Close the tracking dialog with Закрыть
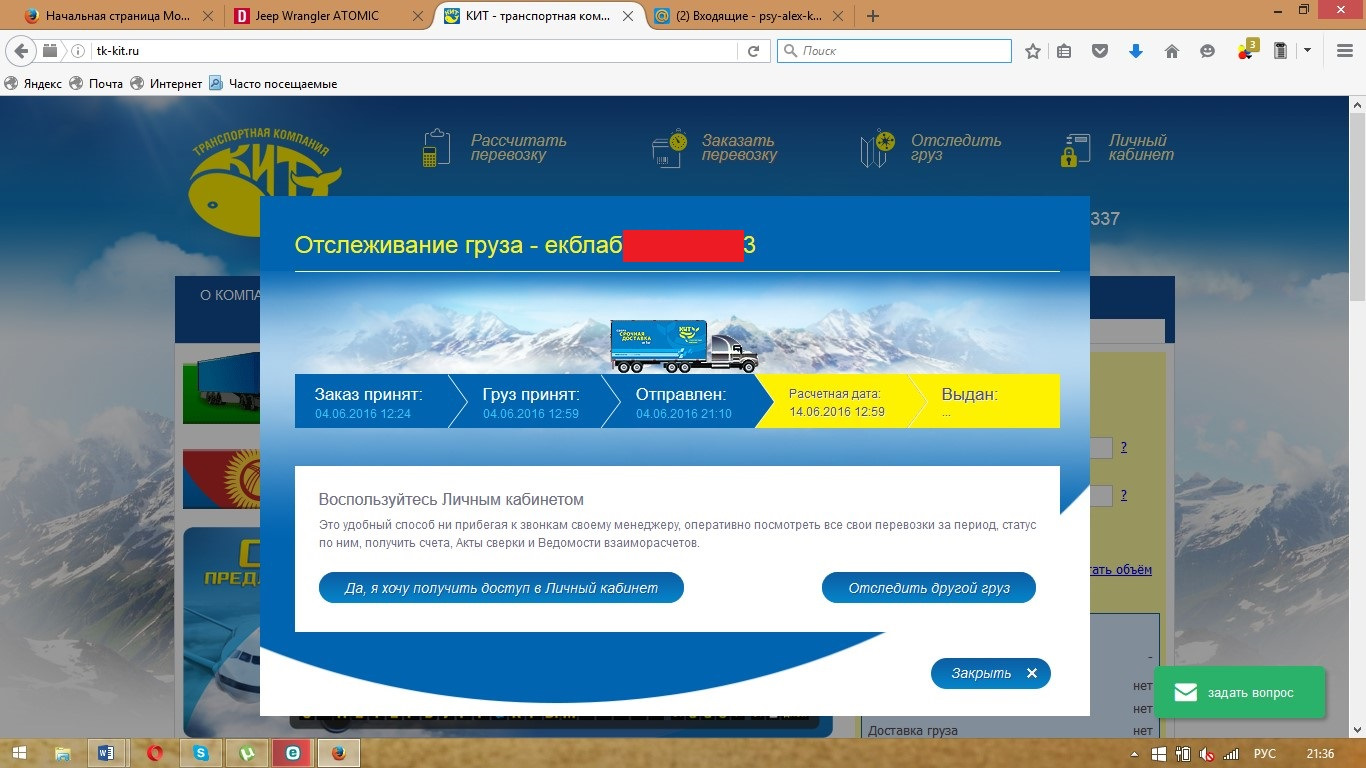Viewport: 1366px width, 768px height. 990,673
